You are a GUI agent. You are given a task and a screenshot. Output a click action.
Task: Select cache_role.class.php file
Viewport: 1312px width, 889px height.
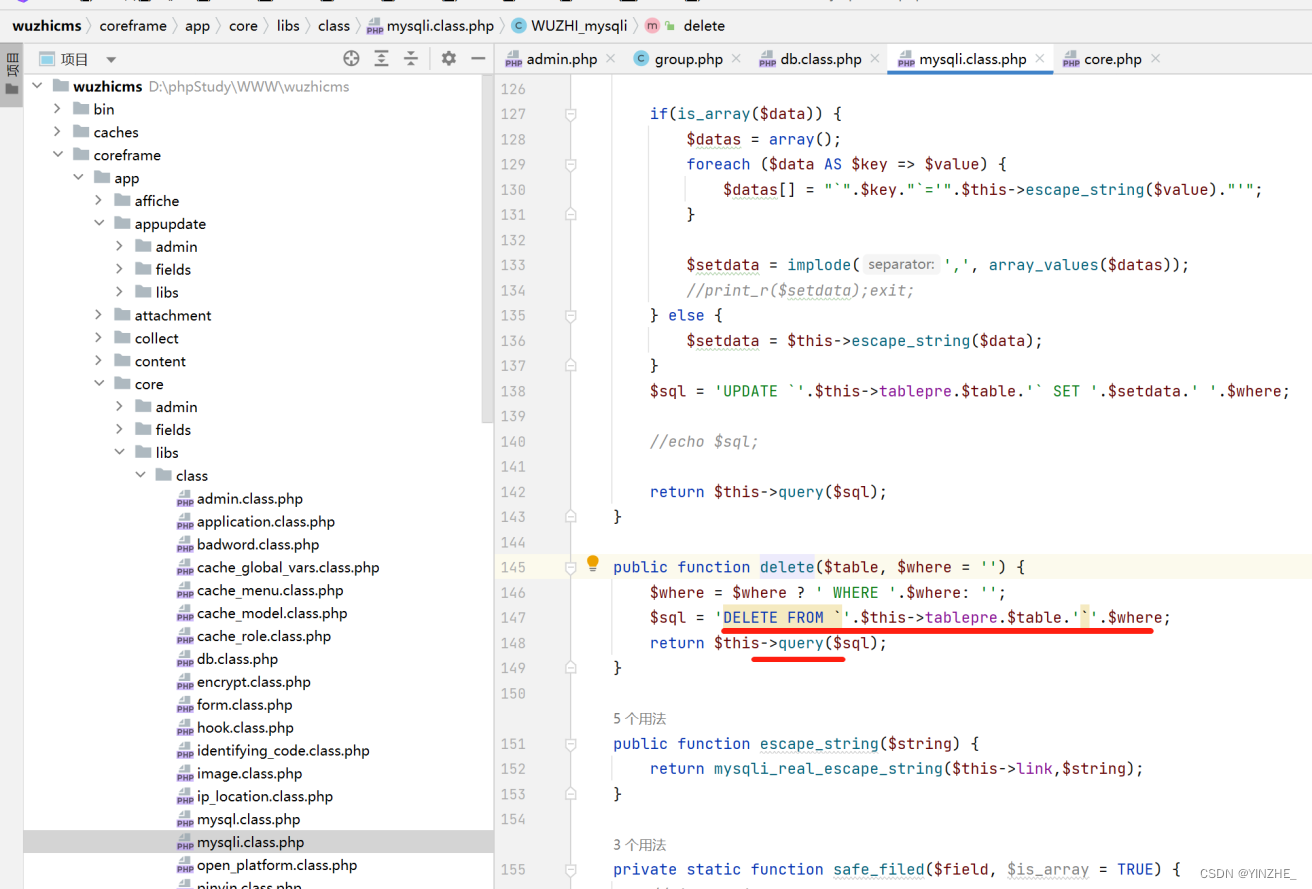tap(264, 637)
